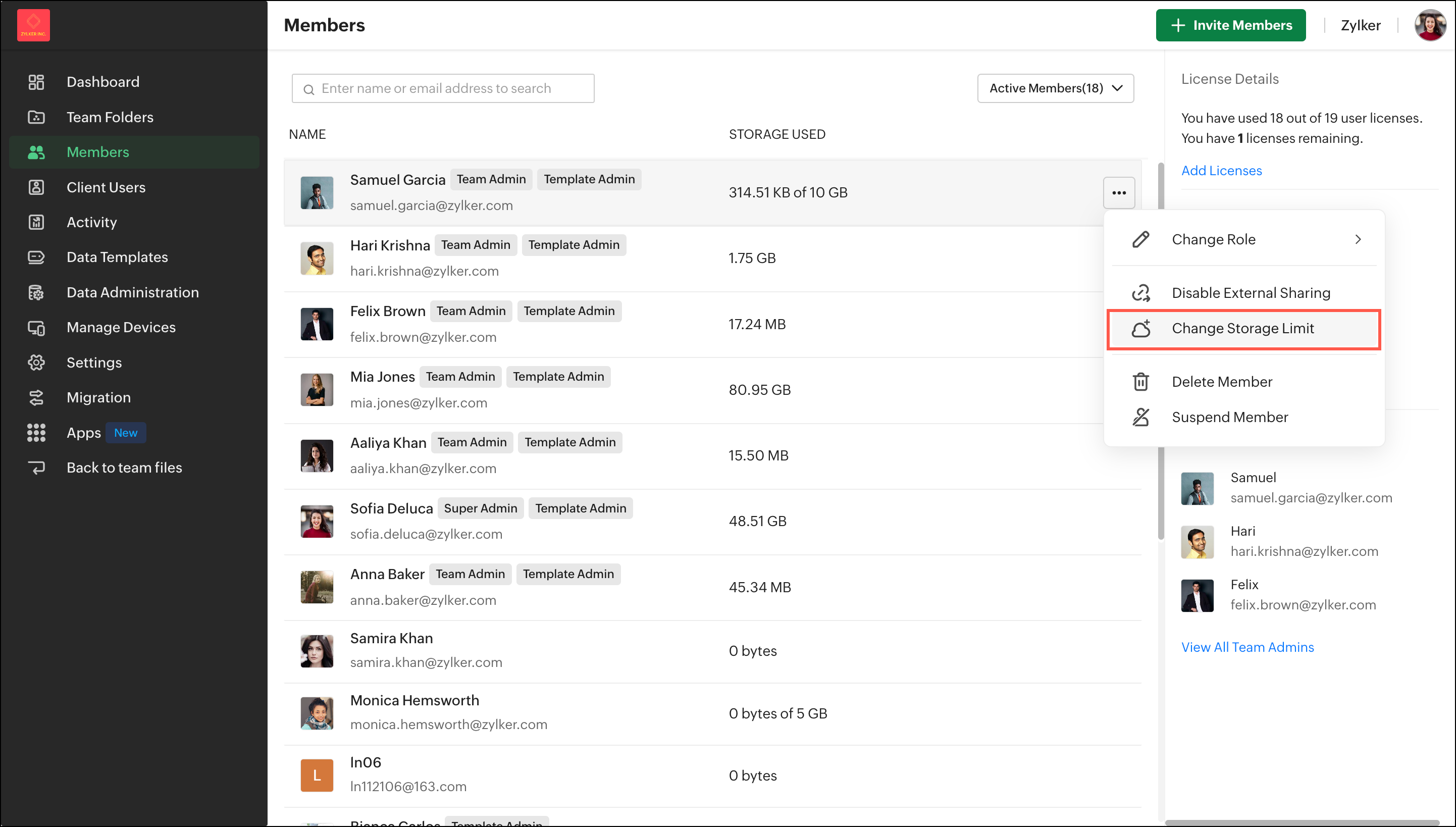
Task: Click Sofia Deluca's profile photo
Action: 317,522
